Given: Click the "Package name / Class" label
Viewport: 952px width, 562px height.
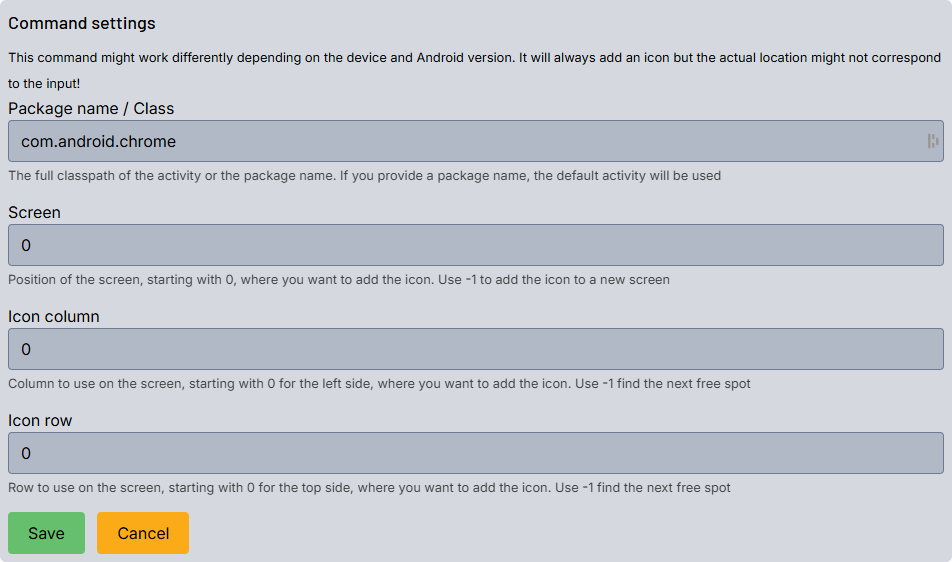Looking at the screenshot, I should click(x=91, y=108).
